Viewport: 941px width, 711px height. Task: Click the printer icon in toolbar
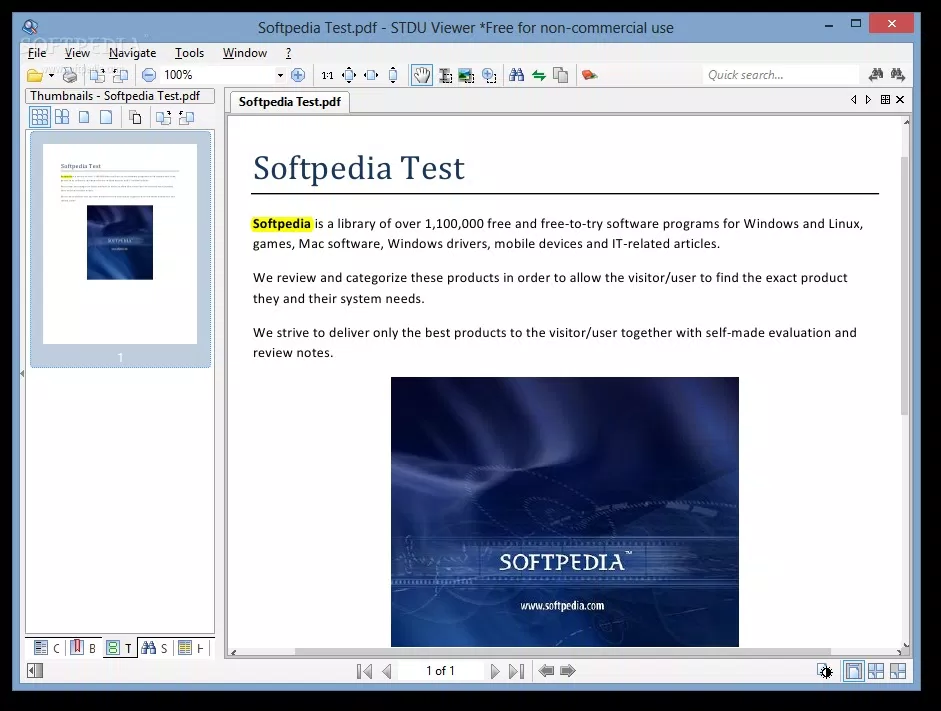69,75
